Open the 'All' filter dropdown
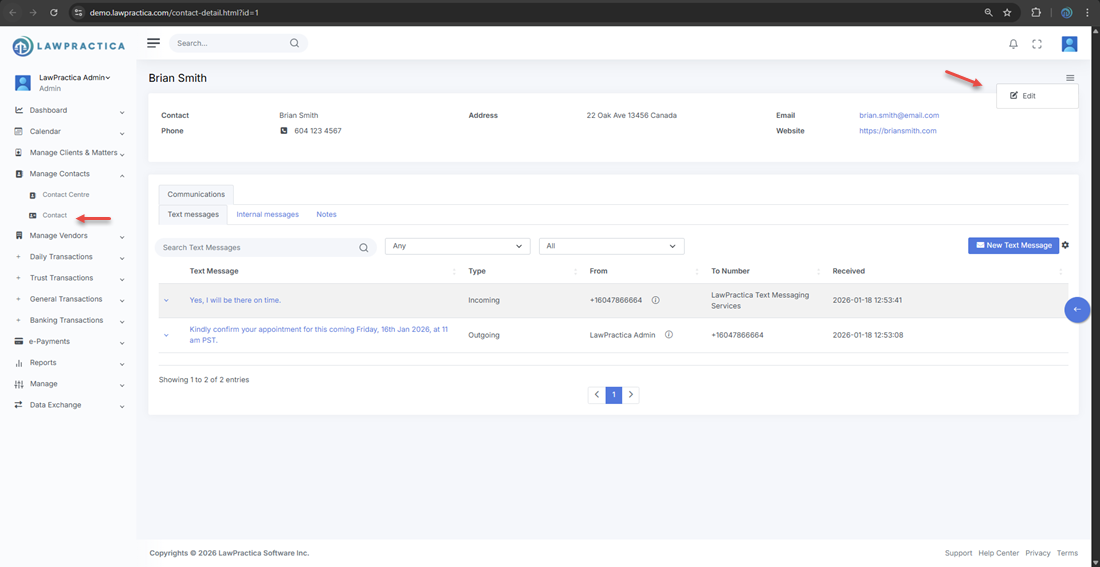This screenshot has width=1100, height=567. point(611,246)
